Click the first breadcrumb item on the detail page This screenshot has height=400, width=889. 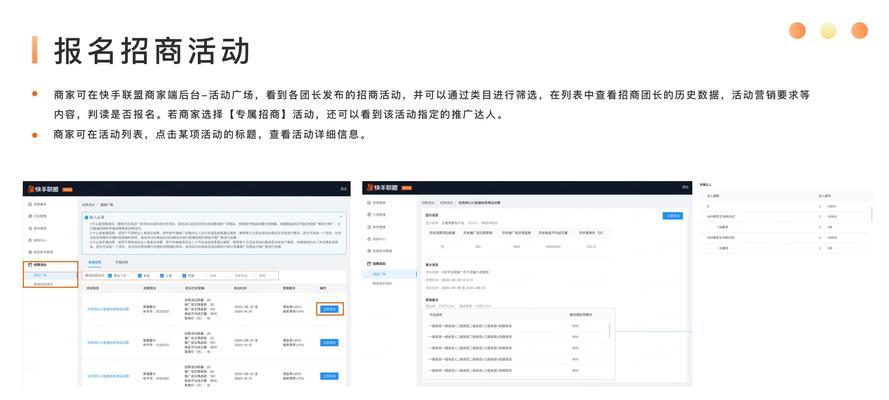(426, 202)
